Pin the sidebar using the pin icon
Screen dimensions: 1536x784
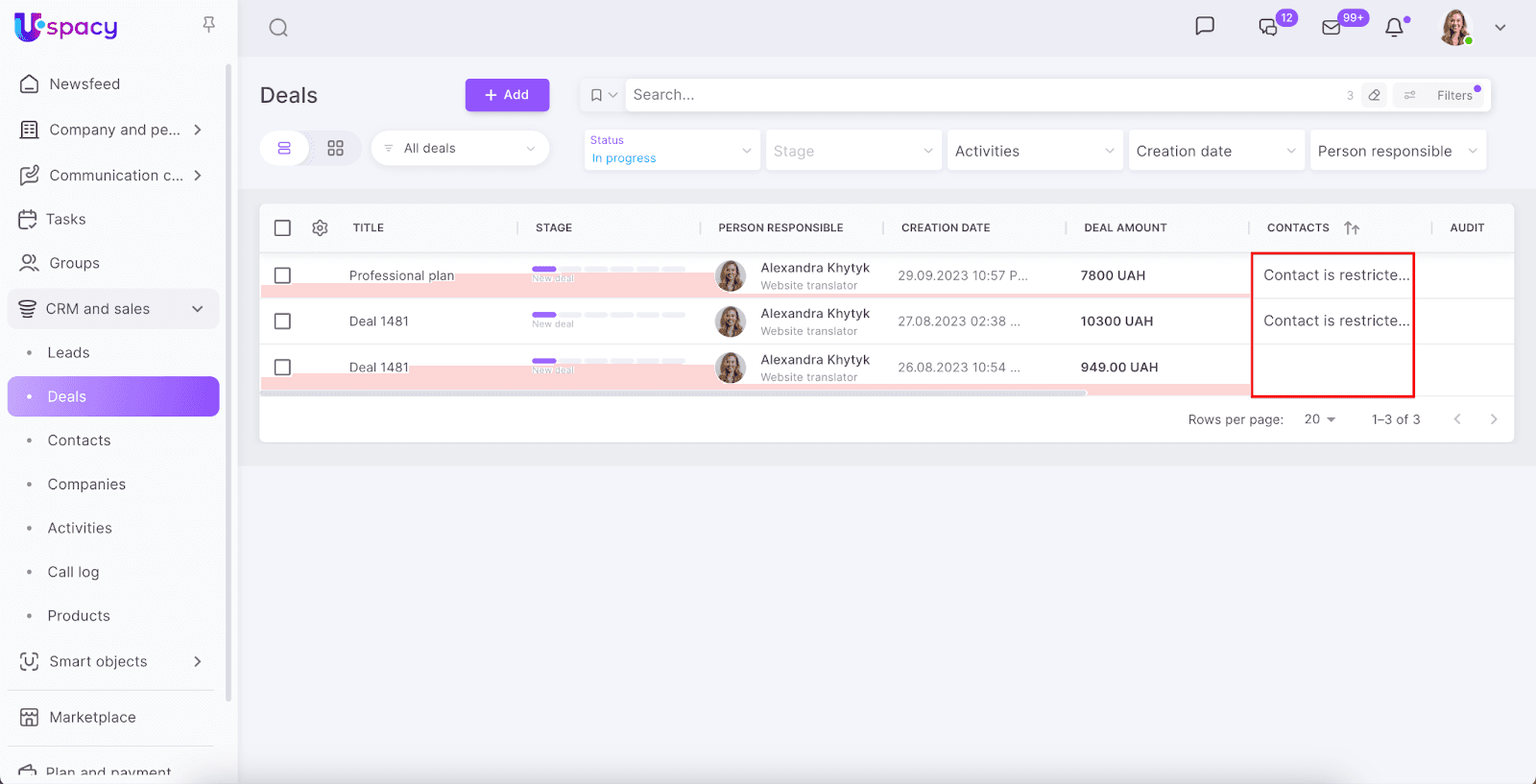click(208, 25)
